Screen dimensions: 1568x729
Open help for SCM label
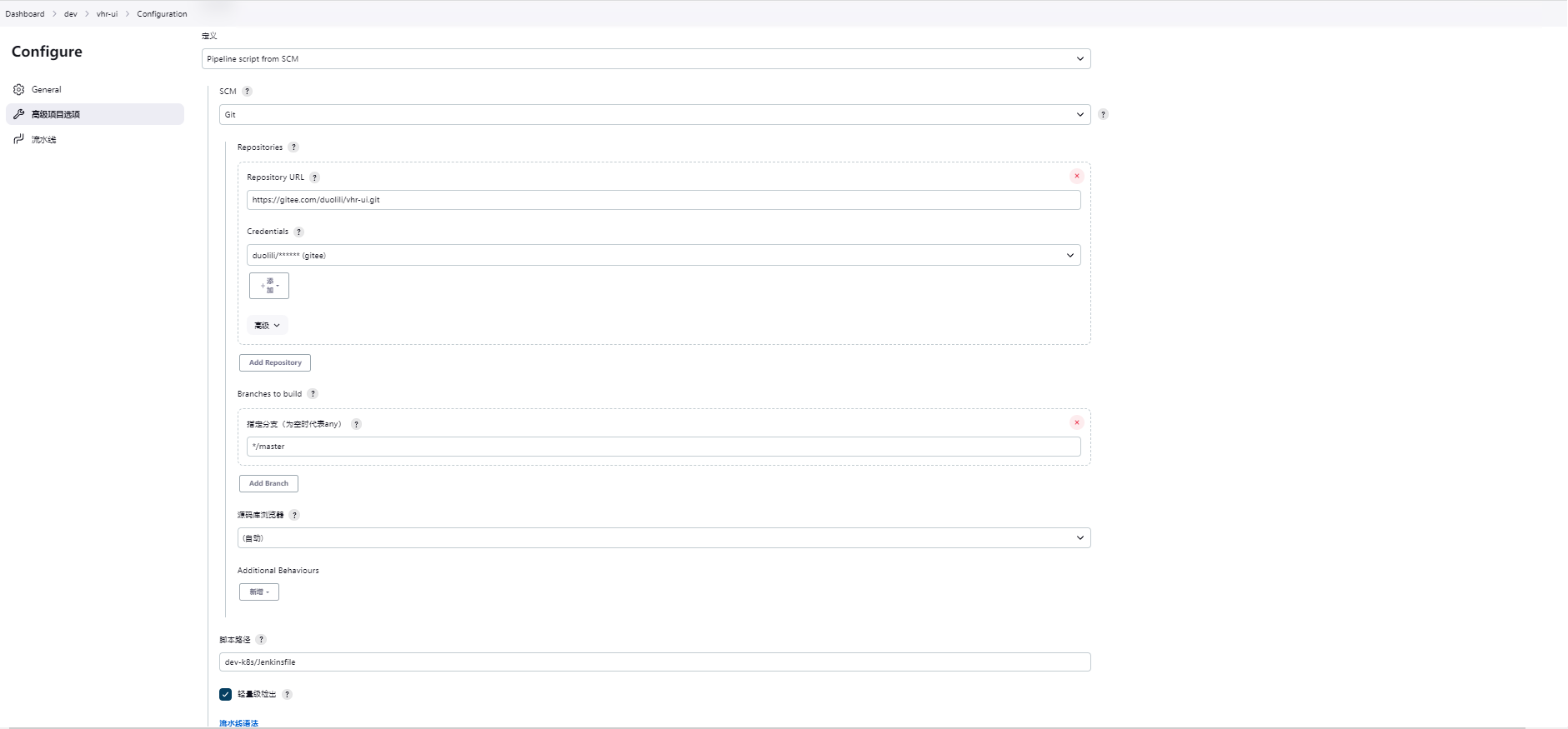[x=247, y=92]
